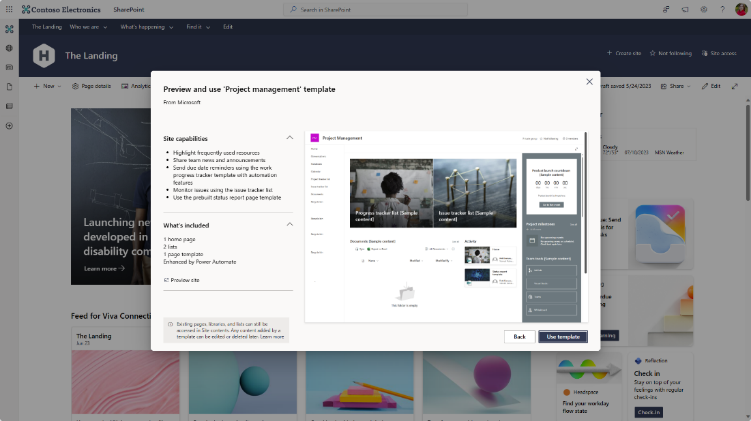Open Page details

click(91, 86)
